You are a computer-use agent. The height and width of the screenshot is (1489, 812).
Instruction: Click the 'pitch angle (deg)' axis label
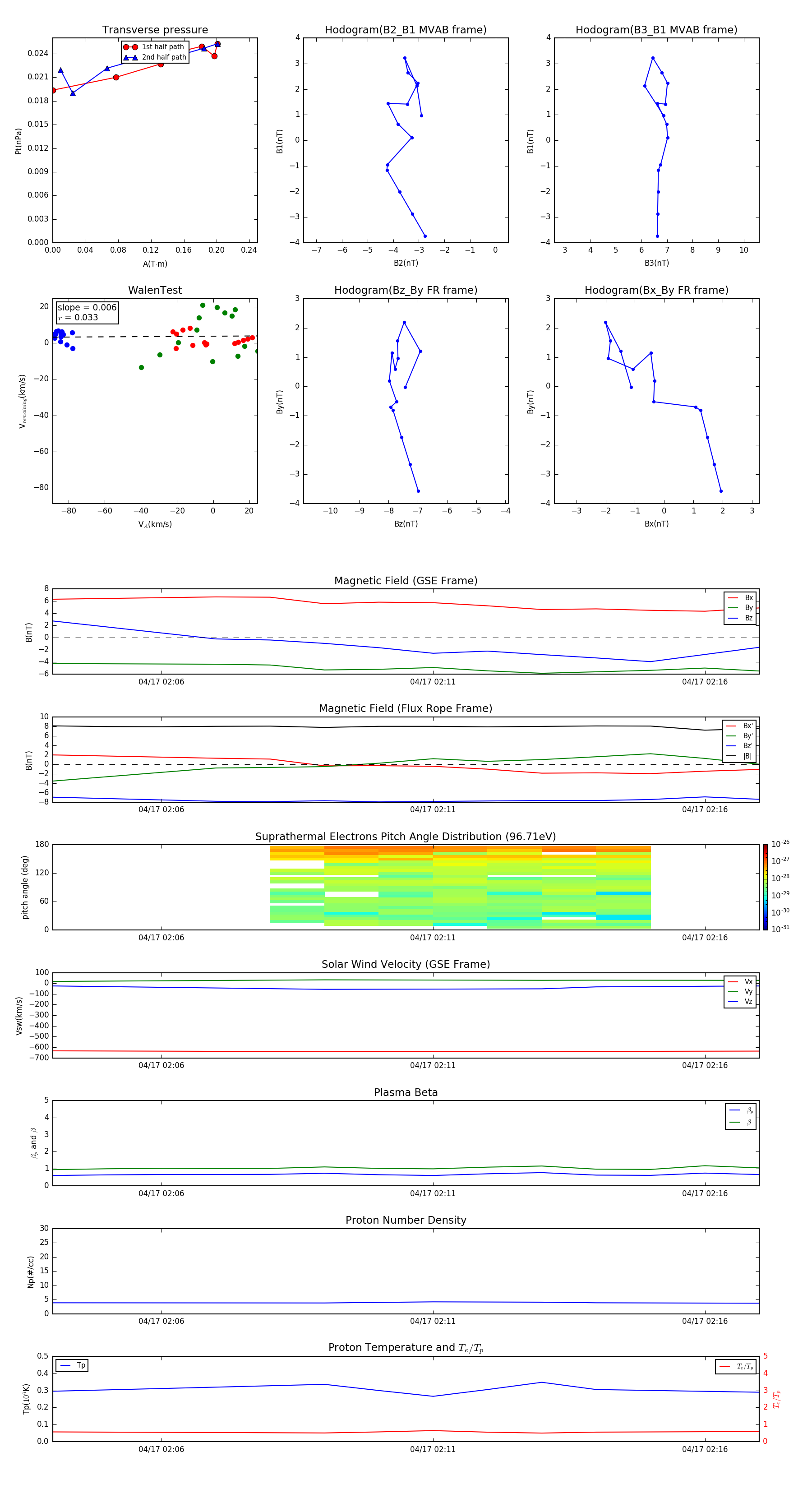click(x=25, y=887)
